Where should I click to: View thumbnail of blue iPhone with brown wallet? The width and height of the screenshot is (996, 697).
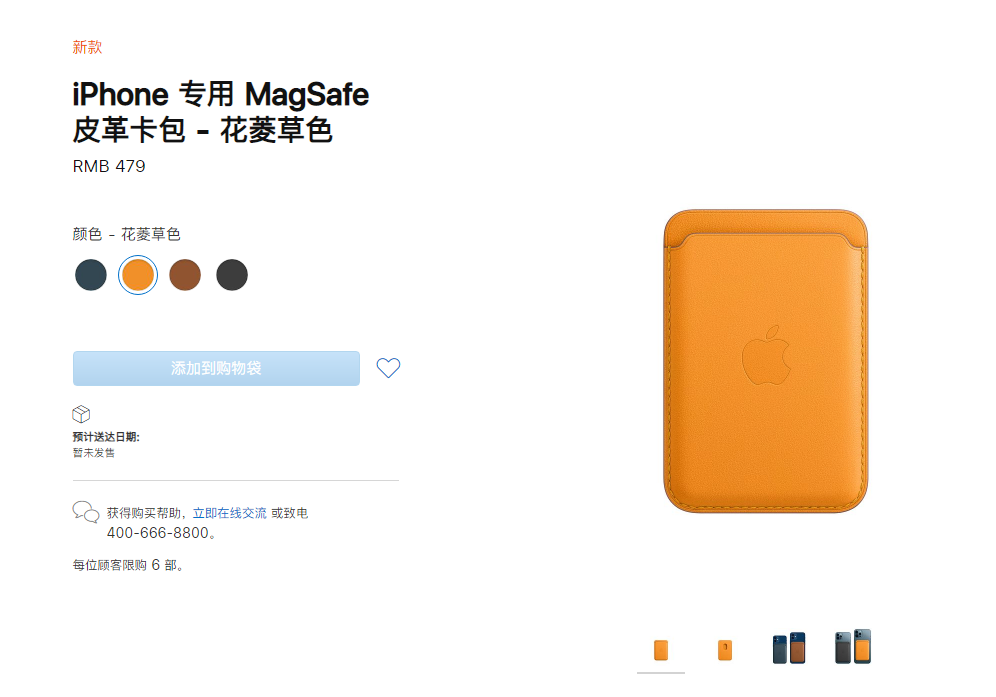click(789, 648)
